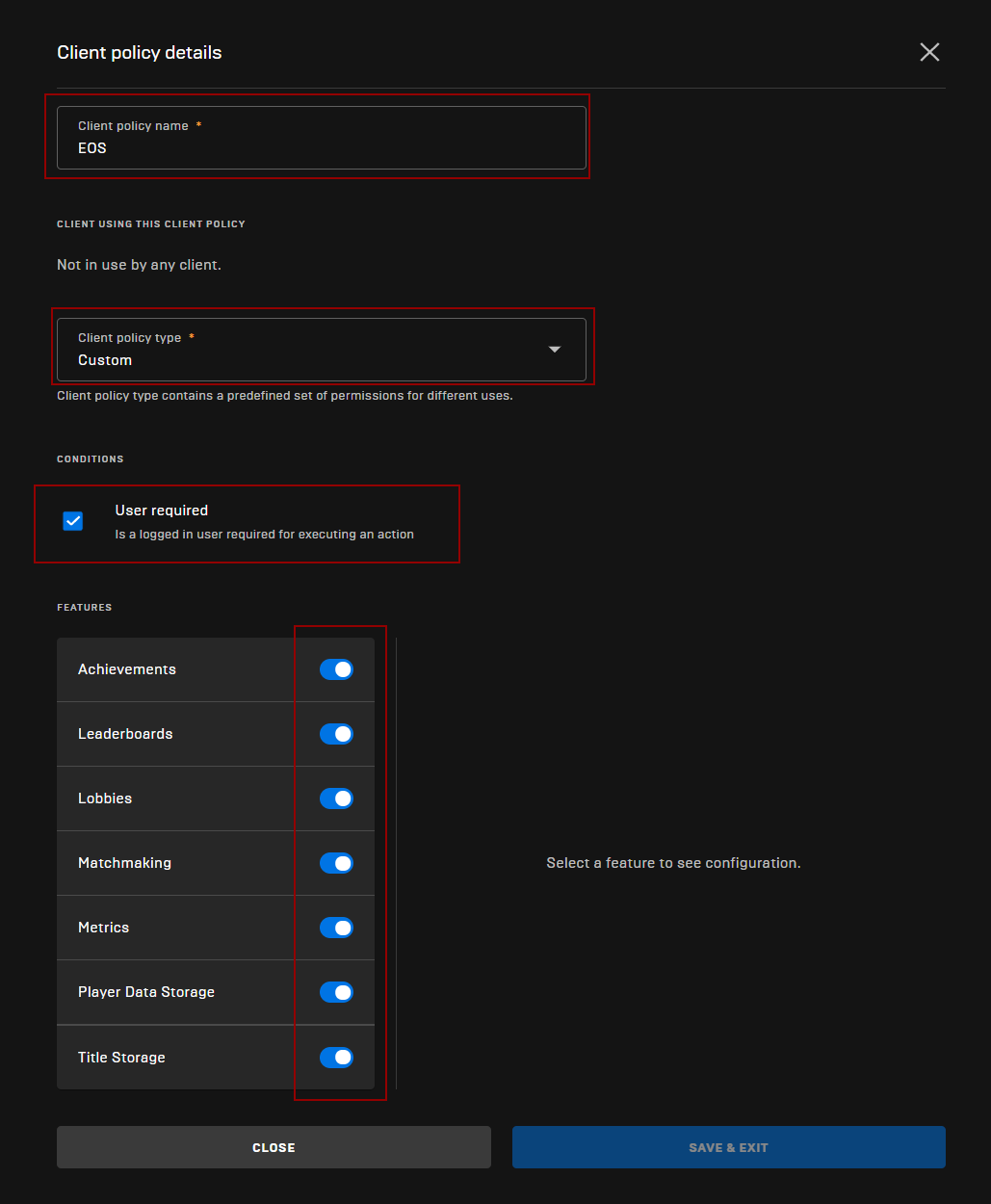This screenshot has width=991, height=1204.
Task: Click SAVE & EXIT to save the policy
Action: pyautogui.click(x=727, y=1146)
